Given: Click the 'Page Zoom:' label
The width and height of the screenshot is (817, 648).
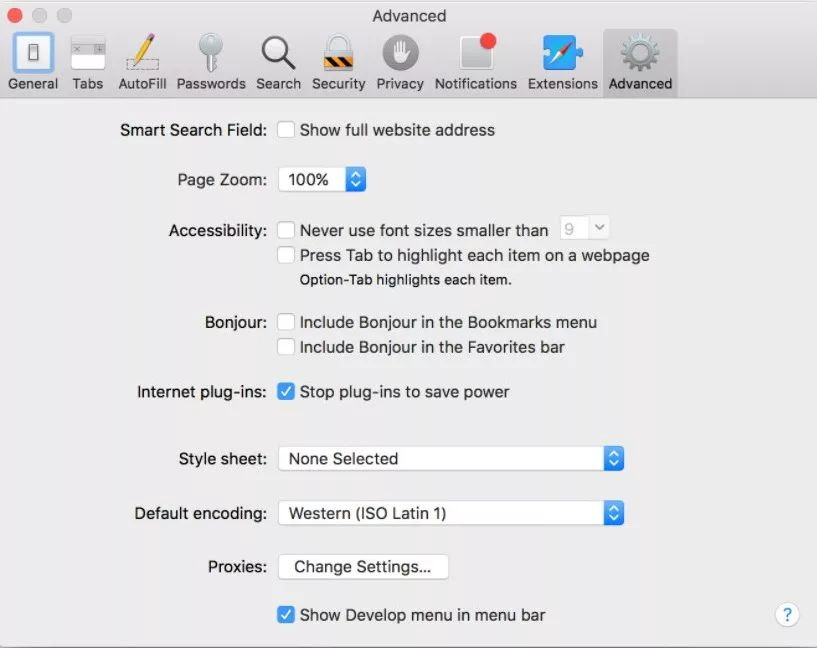Looking at the screenshot, I should pyautogui.click(x=222, y=180).
